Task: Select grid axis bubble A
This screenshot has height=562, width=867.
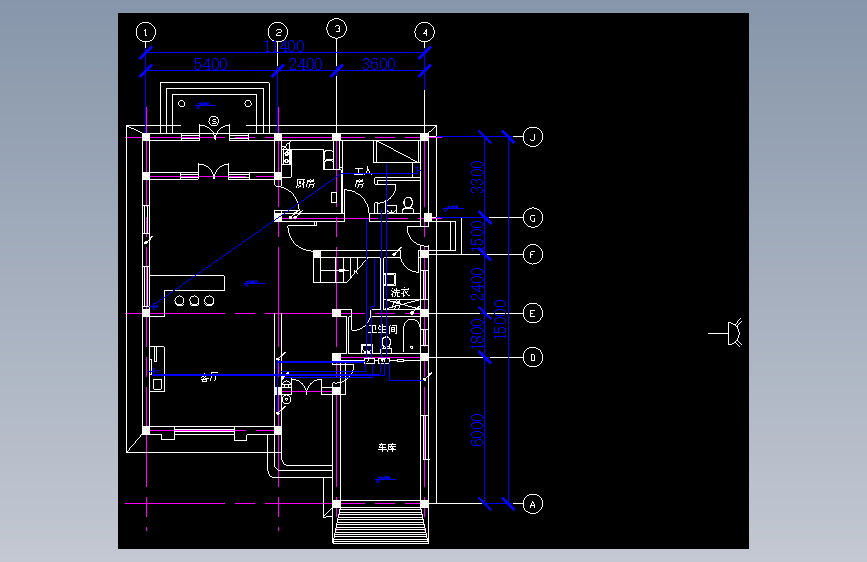Action: tap(533, 504)
